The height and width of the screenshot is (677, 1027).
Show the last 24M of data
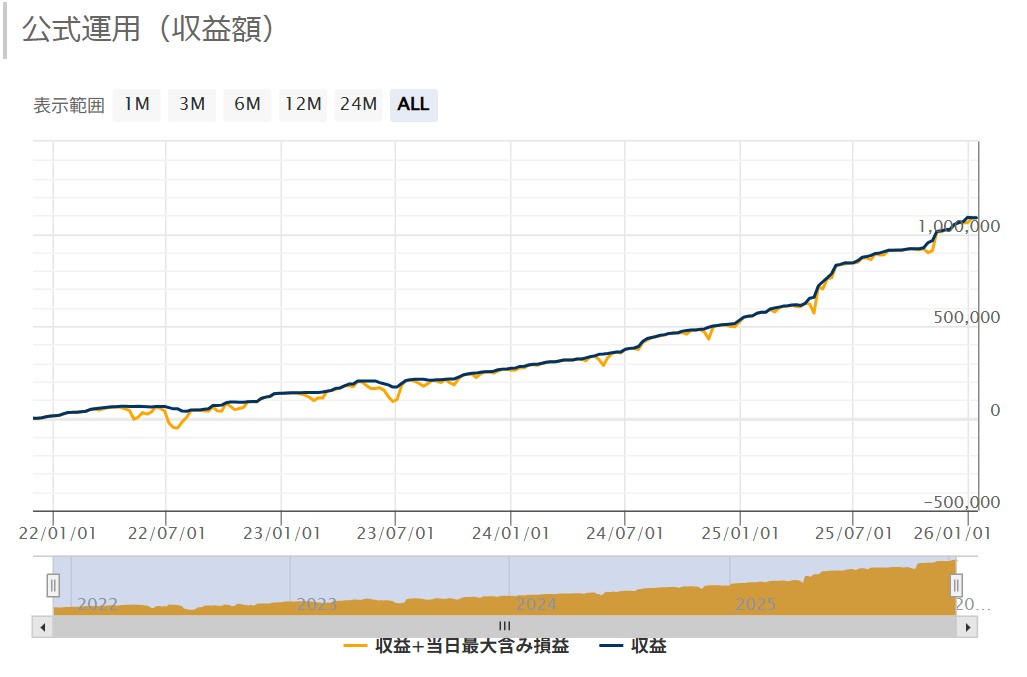pos(358,104)
